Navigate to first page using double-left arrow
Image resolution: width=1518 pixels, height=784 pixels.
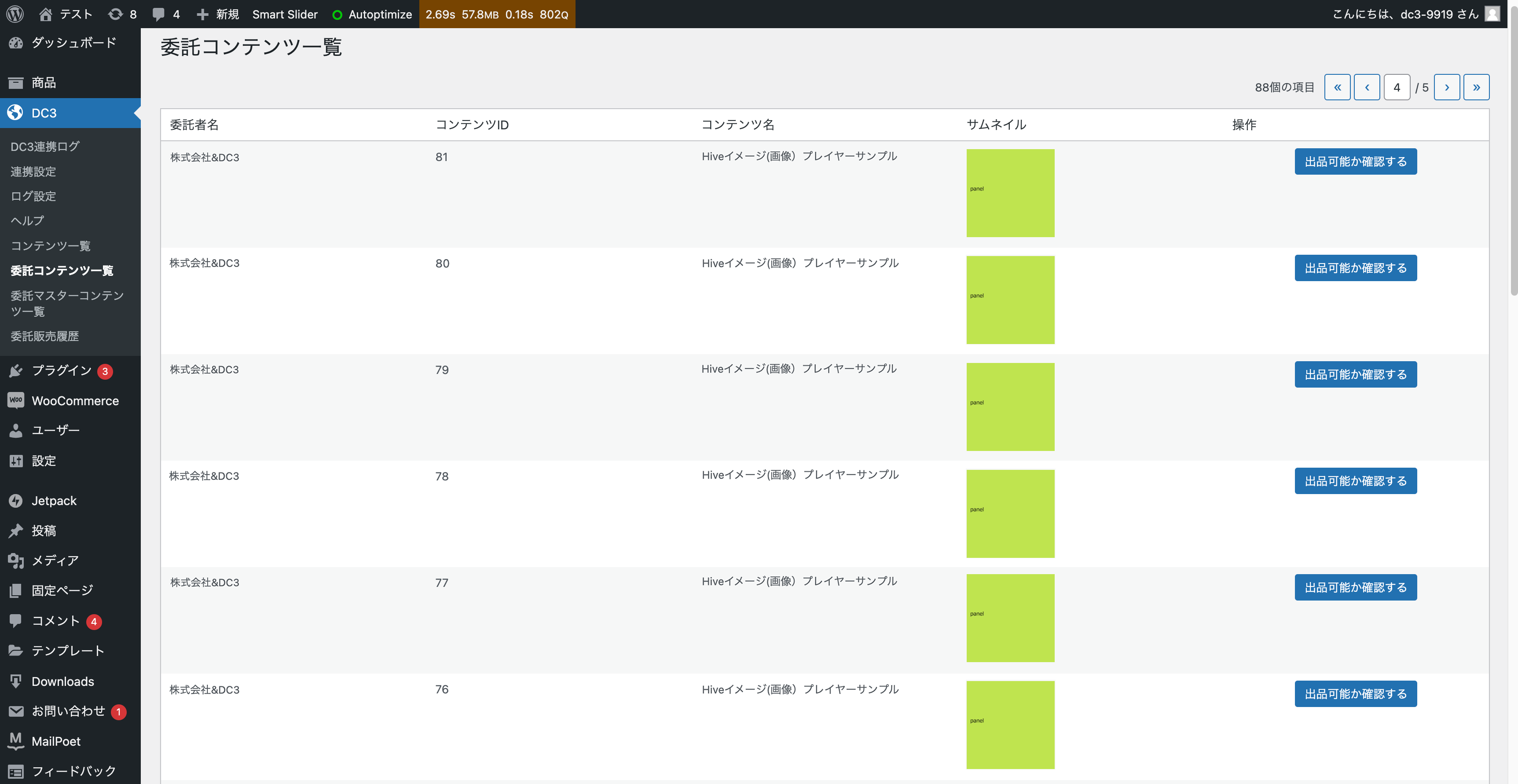[1338, 86]
